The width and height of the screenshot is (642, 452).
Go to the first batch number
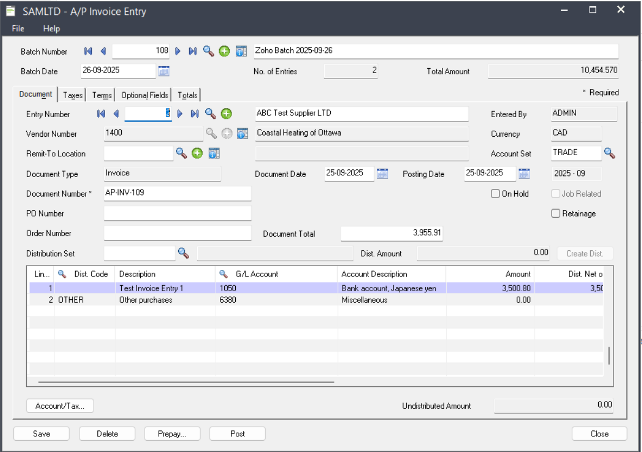click(x=88, y=50)
